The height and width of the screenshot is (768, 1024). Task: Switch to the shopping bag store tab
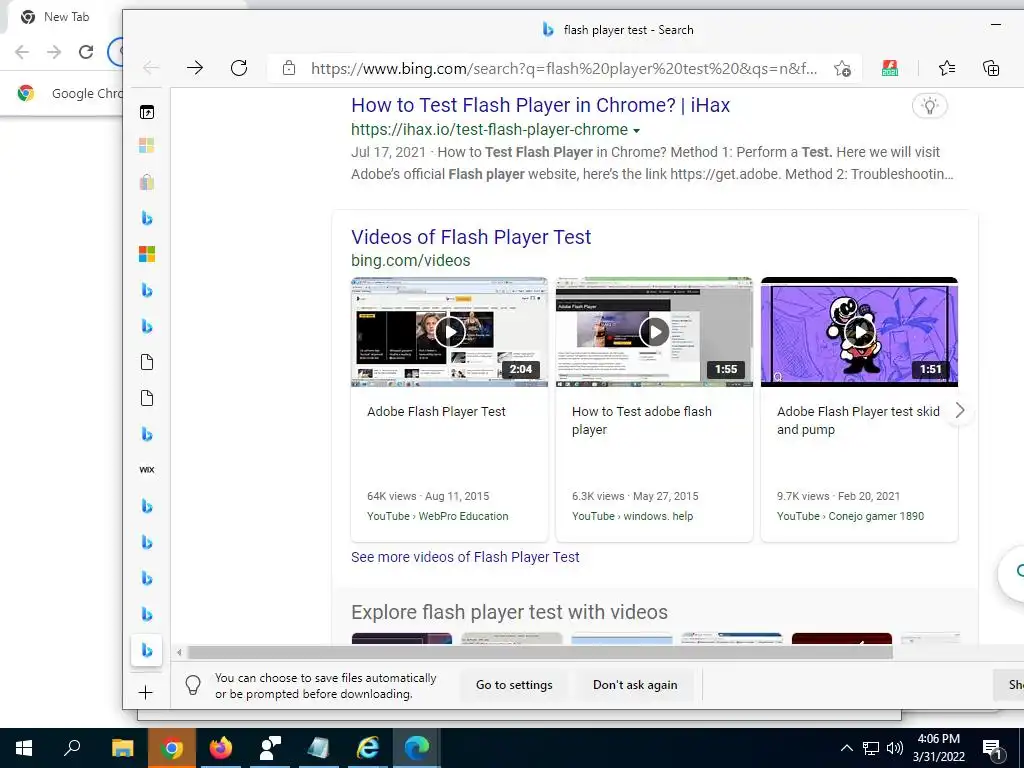147,182
